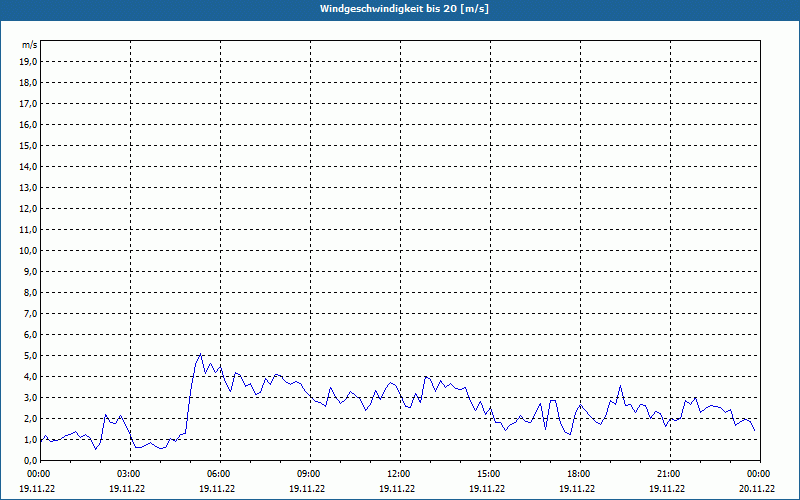800x500 pixels.
Task: Select the '00:00' time label above 19.11.22
Action: pos(39,474)
